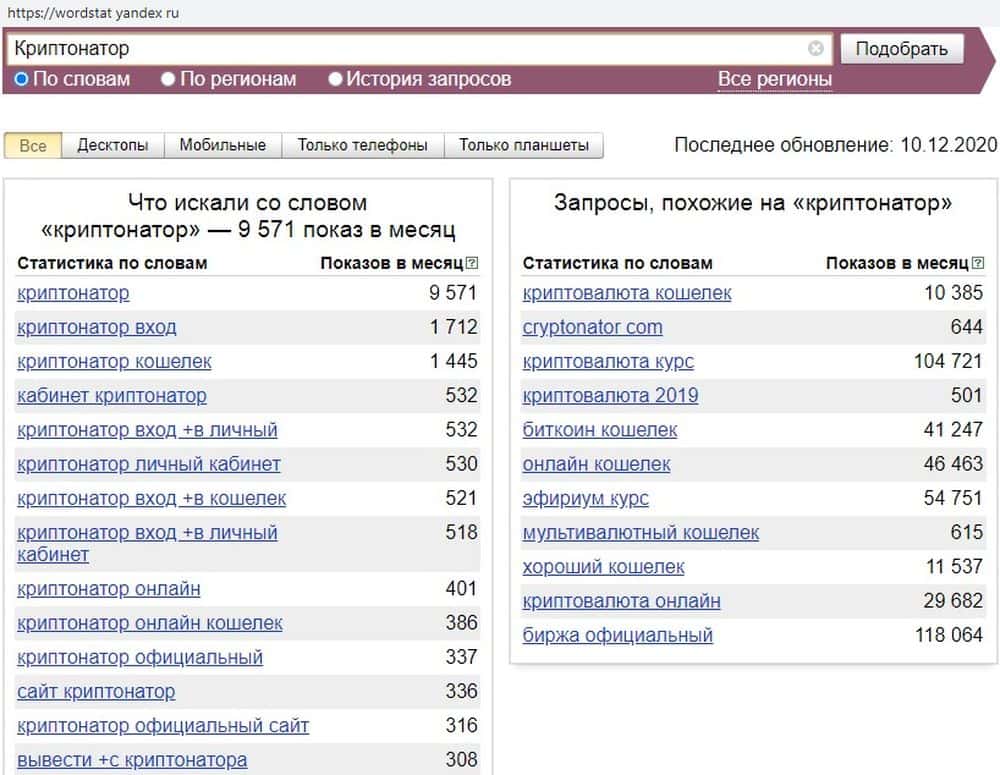Click help icon beside left 'Показов в месяц'

coord(472,263)
